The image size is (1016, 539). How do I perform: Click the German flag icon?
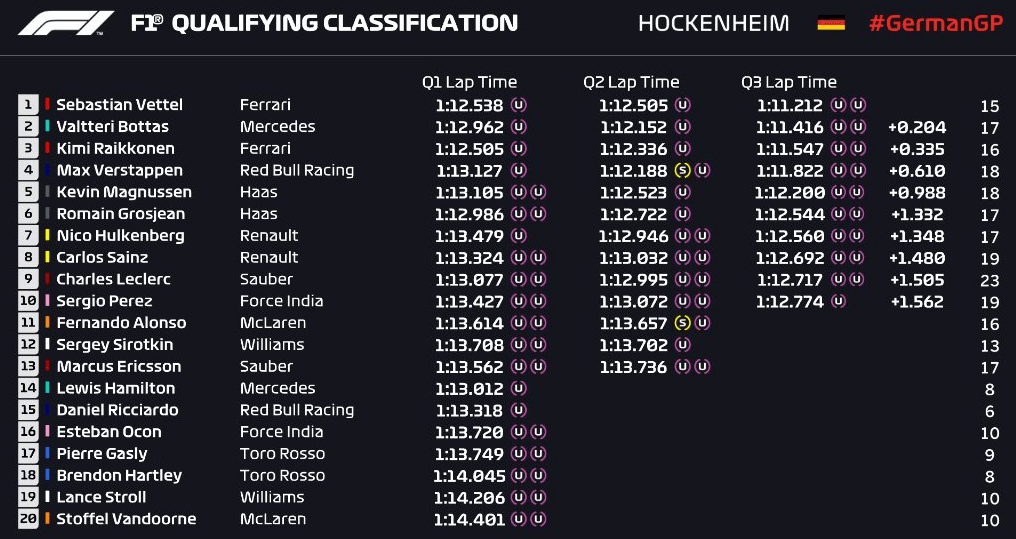[x=831, y=23]
